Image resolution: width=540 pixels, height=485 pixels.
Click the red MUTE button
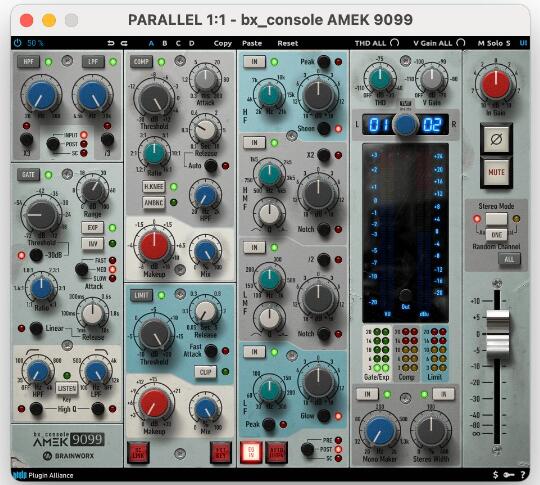click(x=496, y=172)
